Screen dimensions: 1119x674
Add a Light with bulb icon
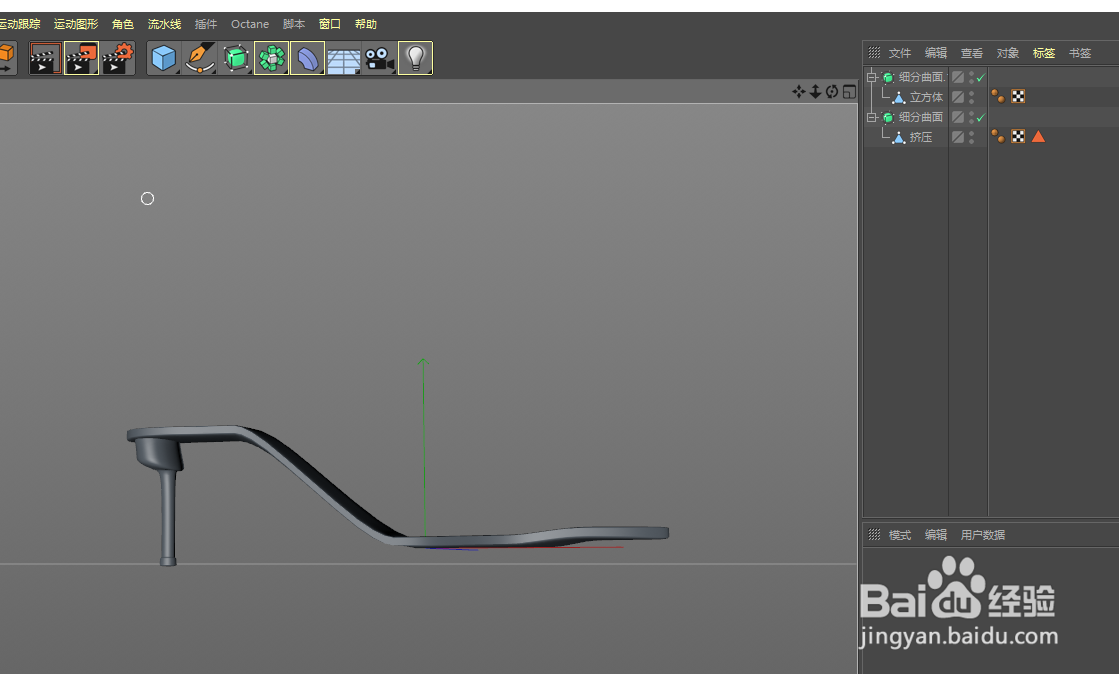[415, 58]
